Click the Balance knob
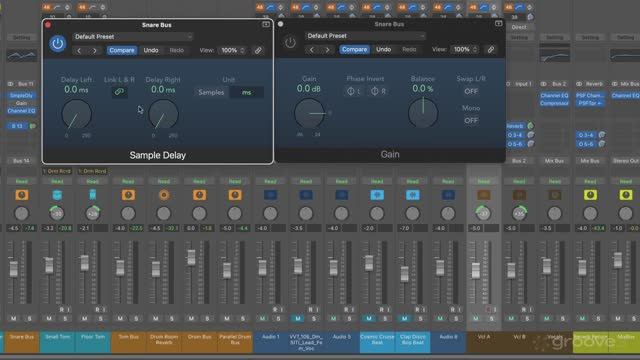The image size is (640, 360). click(x=423, y=113)
